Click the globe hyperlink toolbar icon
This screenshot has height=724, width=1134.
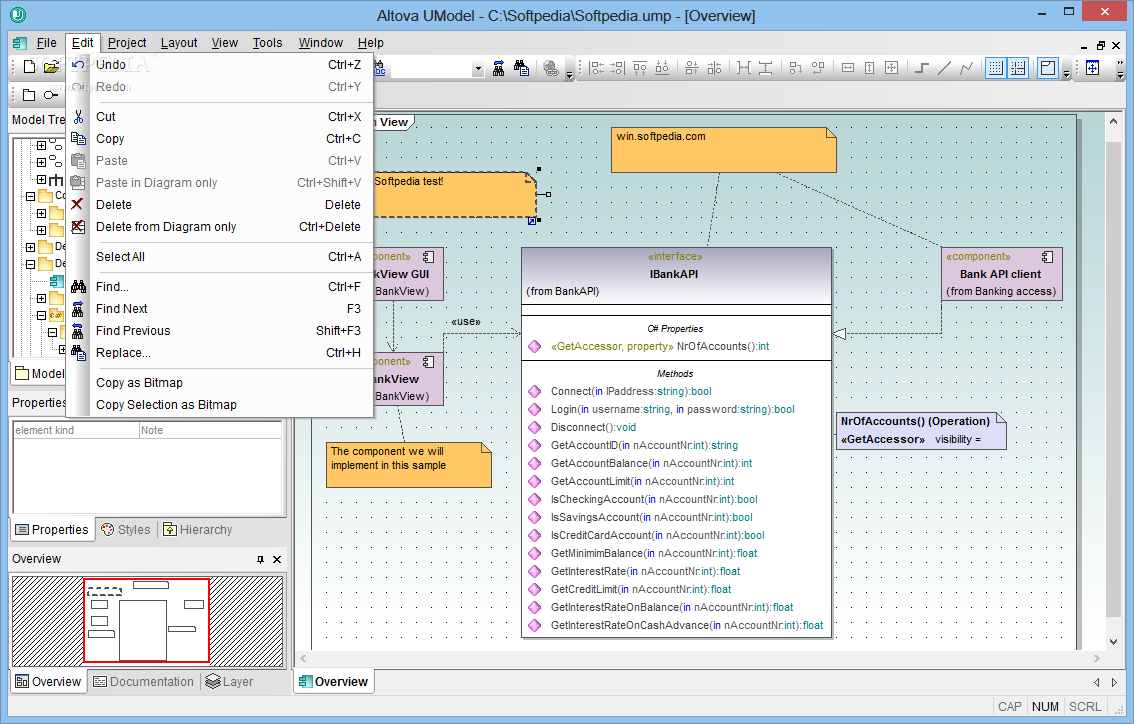[551, 68]
